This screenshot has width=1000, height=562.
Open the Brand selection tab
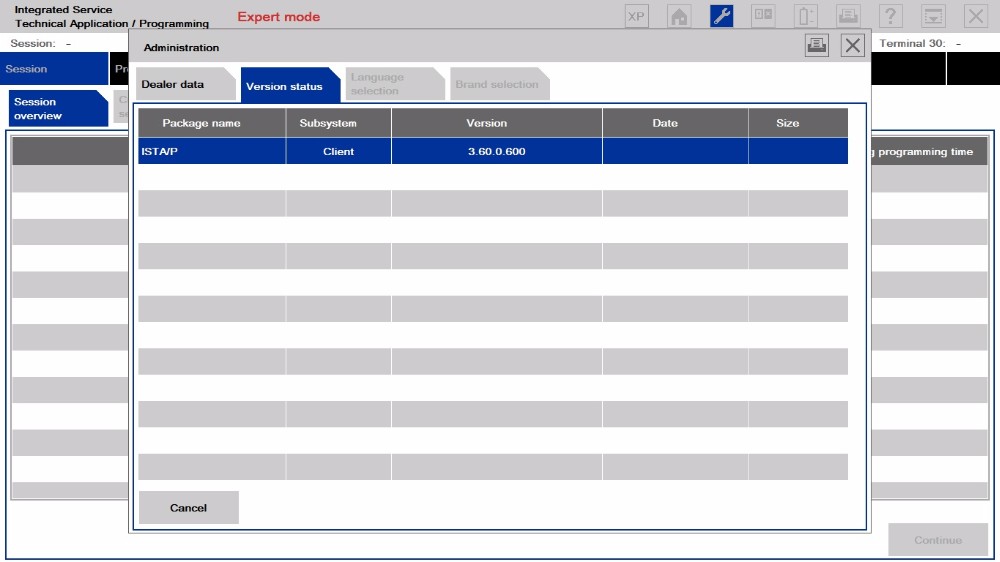497,84
